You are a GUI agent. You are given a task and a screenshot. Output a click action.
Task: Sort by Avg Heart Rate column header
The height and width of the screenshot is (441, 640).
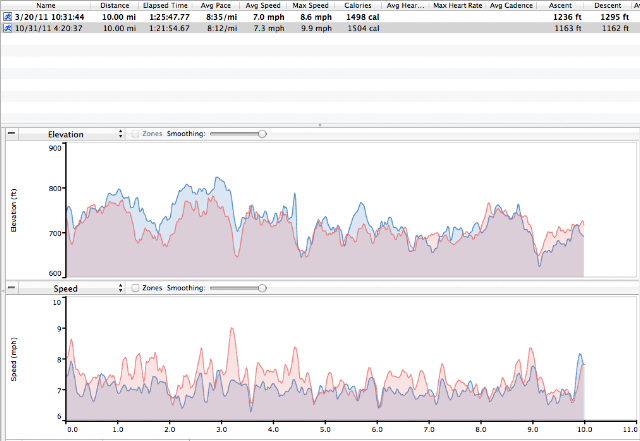[x=405, y=5]
